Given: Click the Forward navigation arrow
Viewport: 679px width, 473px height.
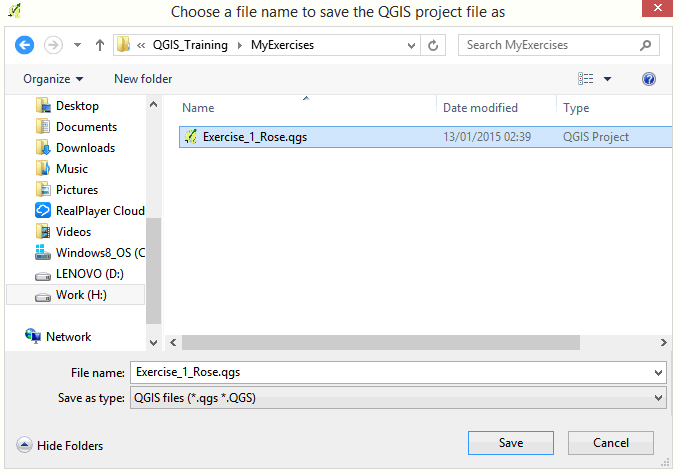Looking at the screenshot, I should click(x=53, y=45).
